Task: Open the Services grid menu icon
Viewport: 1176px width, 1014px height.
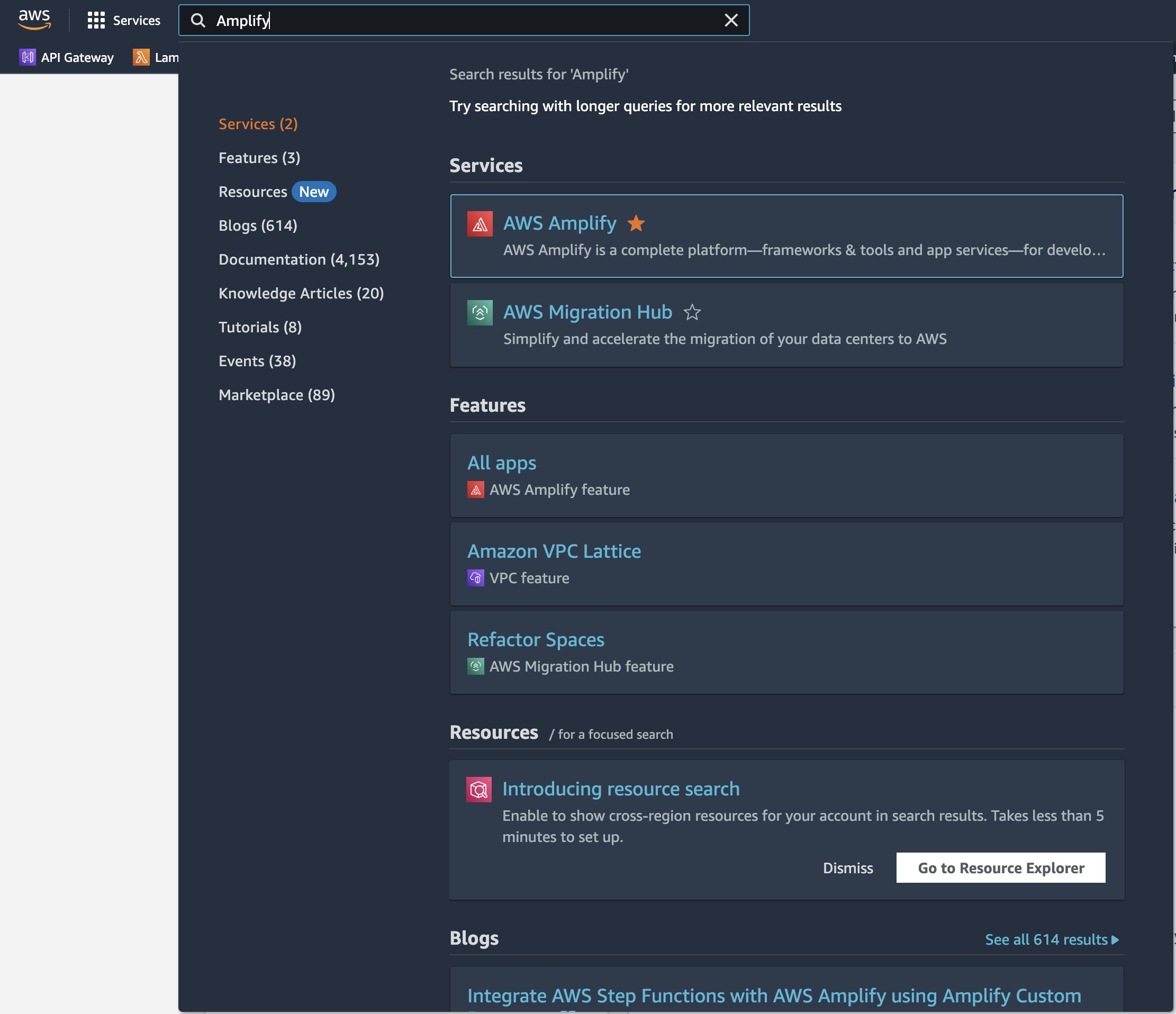Action: pos(96,21)
